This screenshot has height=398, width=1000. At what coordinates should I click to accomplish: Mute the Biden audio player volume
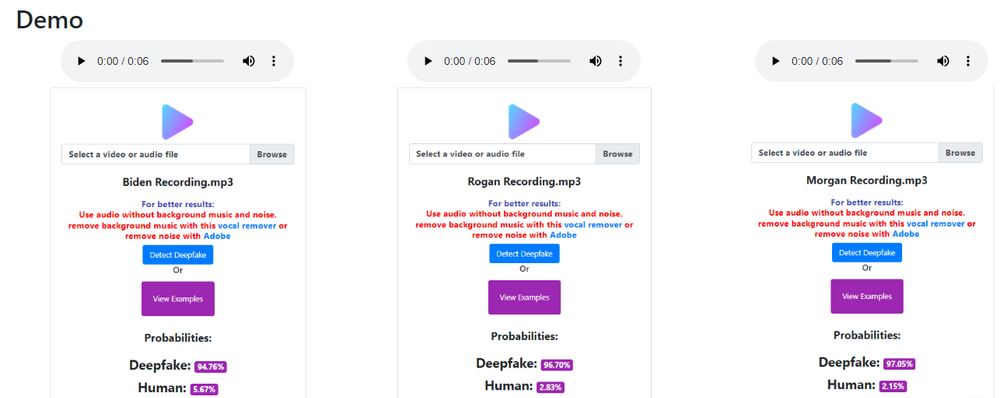click(x=249, y=61)
